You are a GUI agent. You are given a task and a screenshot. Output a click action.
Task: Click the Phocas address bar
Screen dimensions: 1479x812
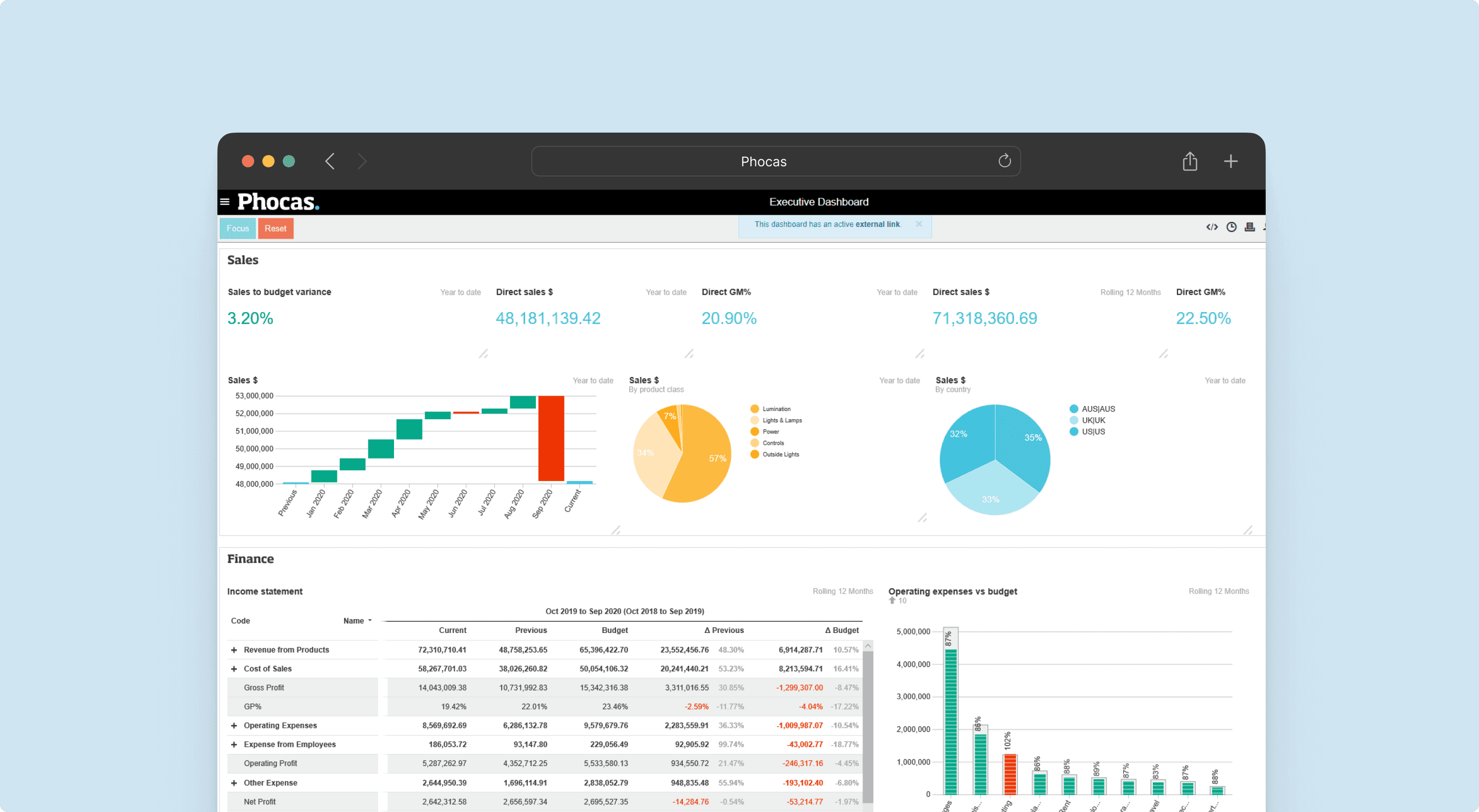click(x=776, y=161)
